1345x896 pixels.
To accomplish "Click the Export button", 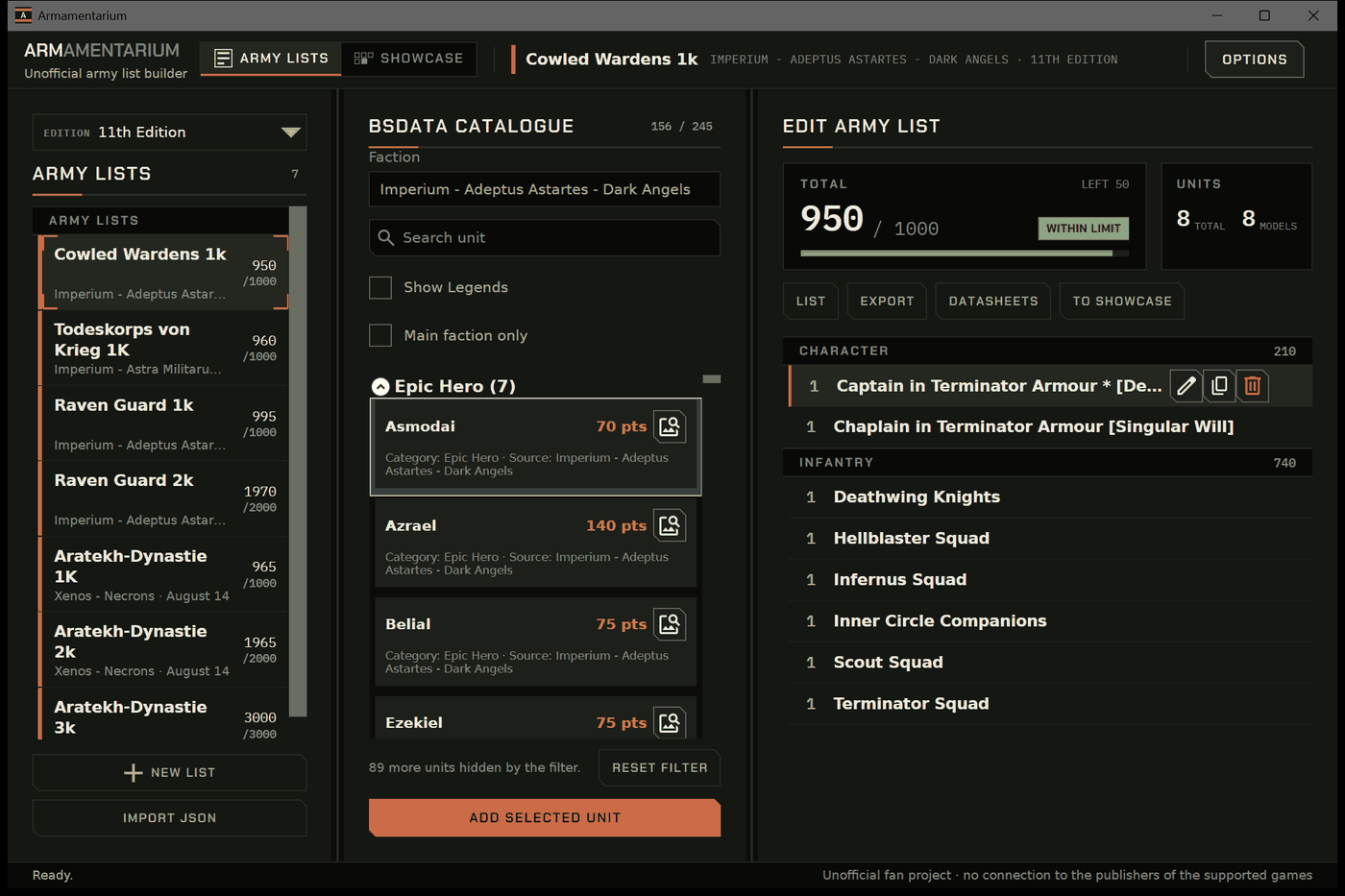I will click(887, 301).
